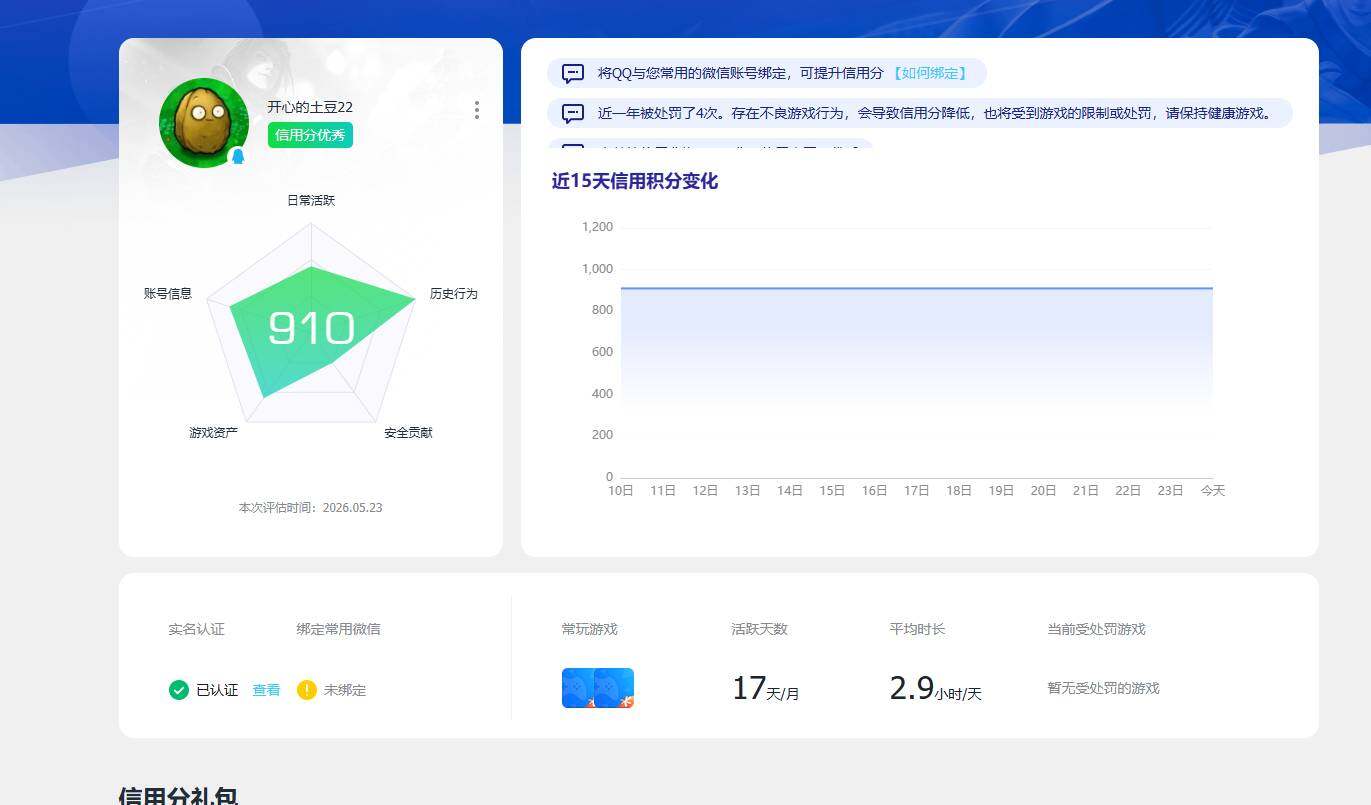Click the 2.9小时/天 average duration value
Viewport: 1371px width, 805px height.
coord(936,689)
